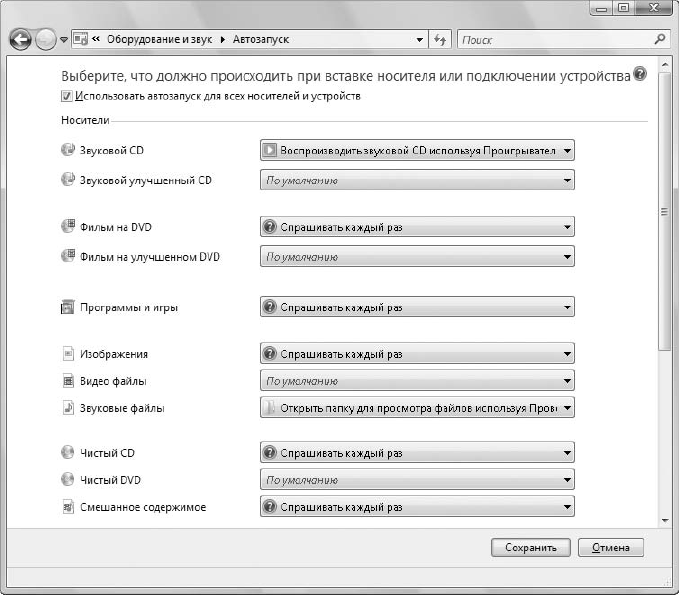Click the Изображения file icon
The image size is (679, 595).
pos(68,353)
